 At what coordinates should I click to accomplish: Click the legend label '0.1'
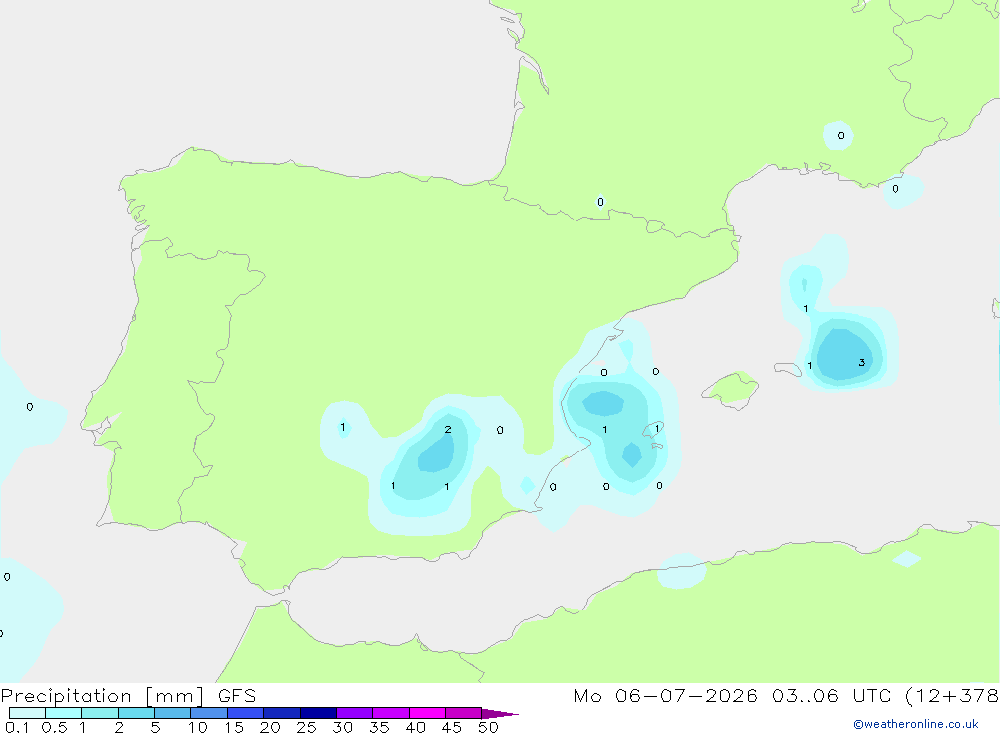point(17,727)
